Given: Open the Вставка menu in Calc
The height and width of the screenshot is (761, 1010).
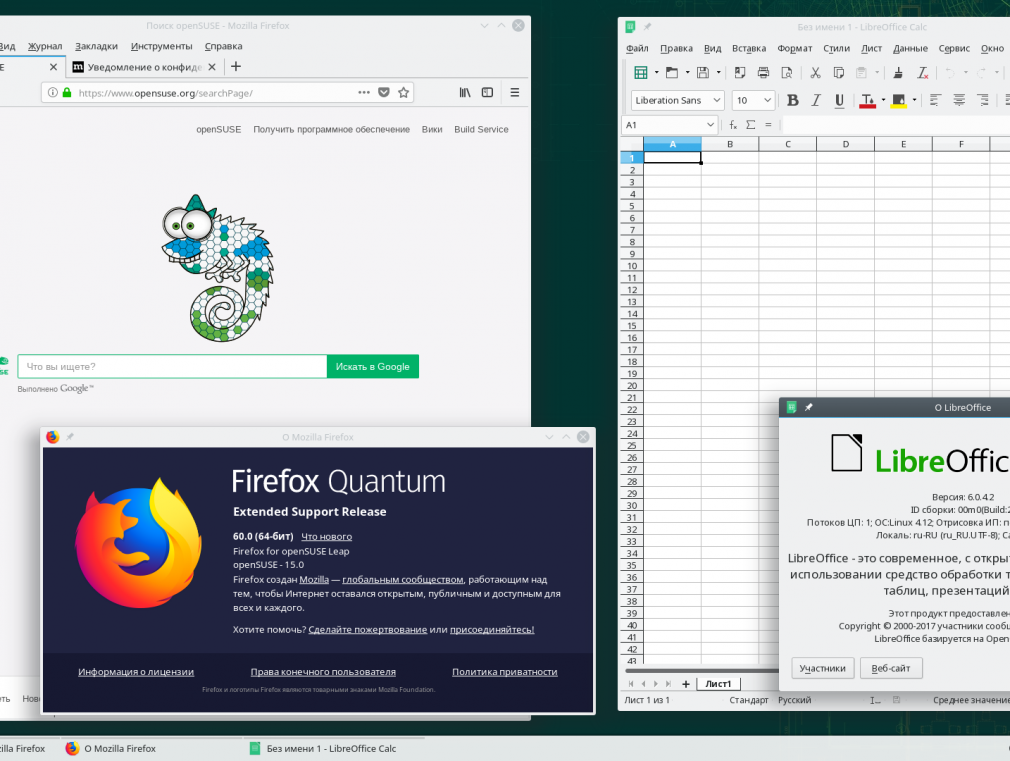Looking at the screenshot, I should (x=748, y=48).
